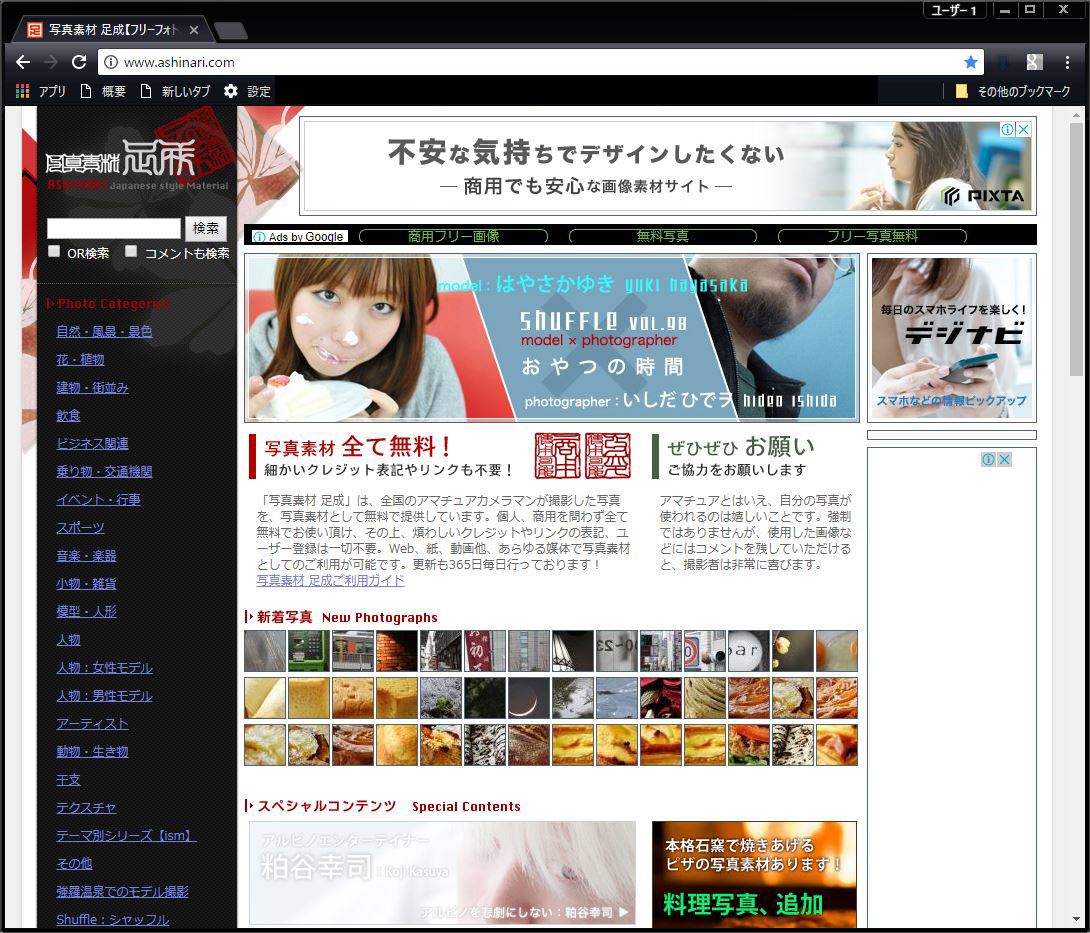This screenshot has height=933, width=1090.
Task: Click the browser back arrow
Action: (23, 62)
